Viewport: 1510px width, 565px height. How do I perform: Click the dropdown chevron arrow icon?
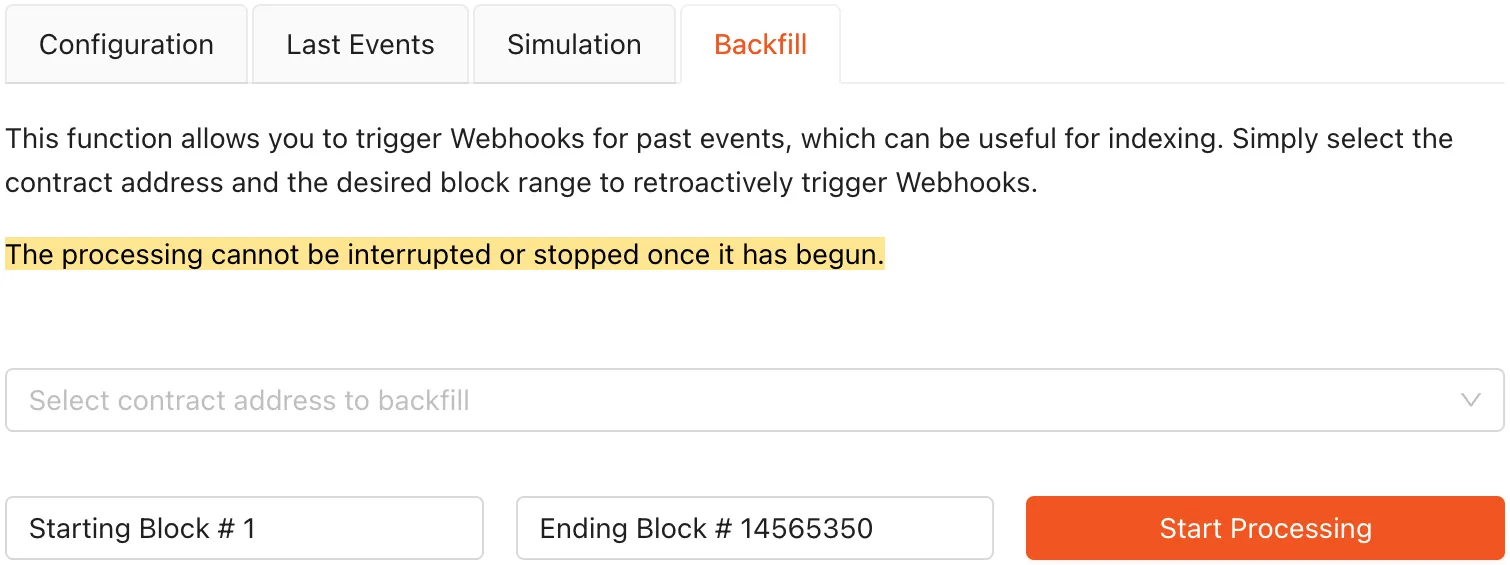(x=1470, y=401)
